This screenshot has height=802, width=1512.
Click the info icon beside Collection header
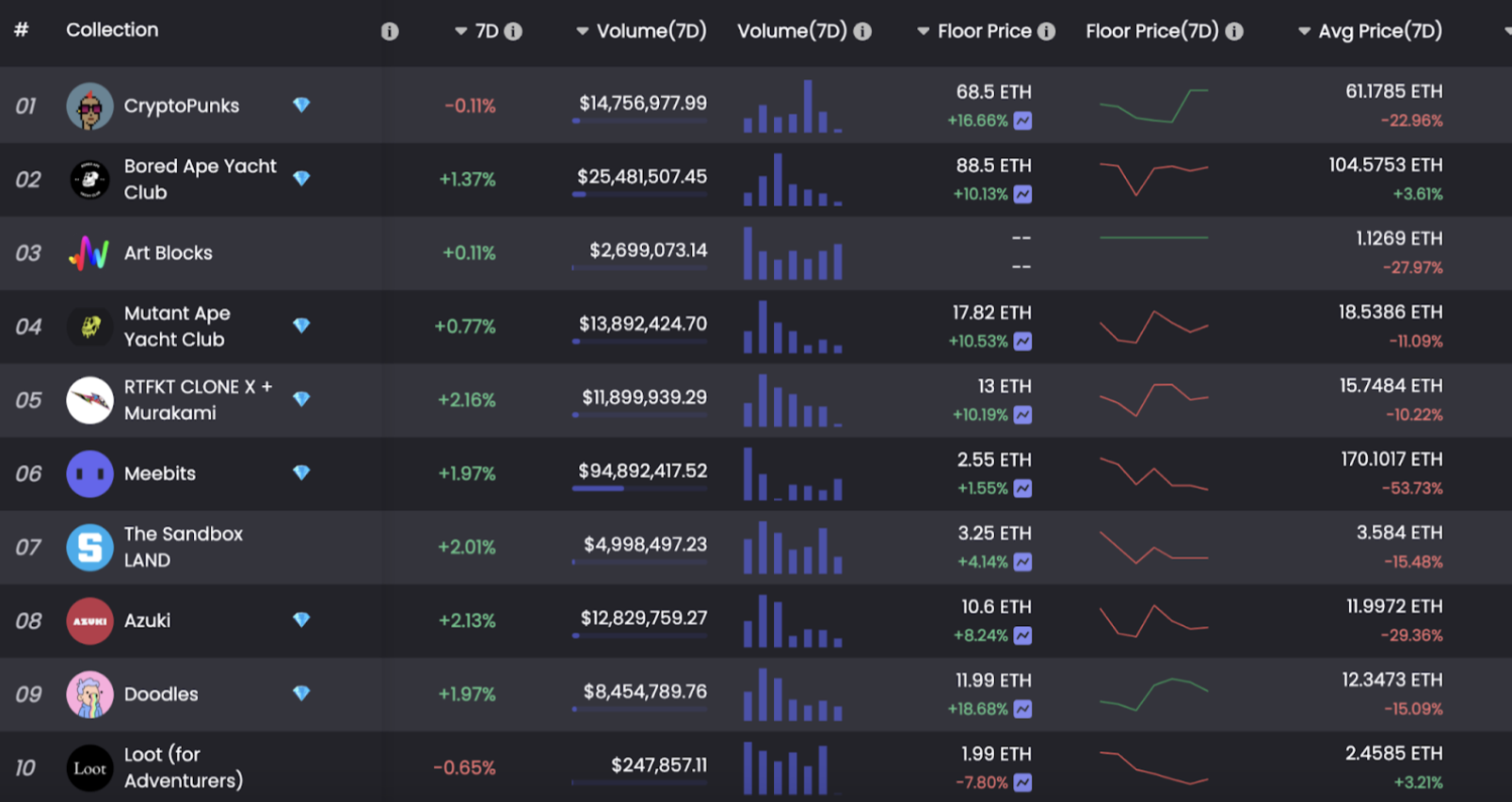[x=390, y=31]
